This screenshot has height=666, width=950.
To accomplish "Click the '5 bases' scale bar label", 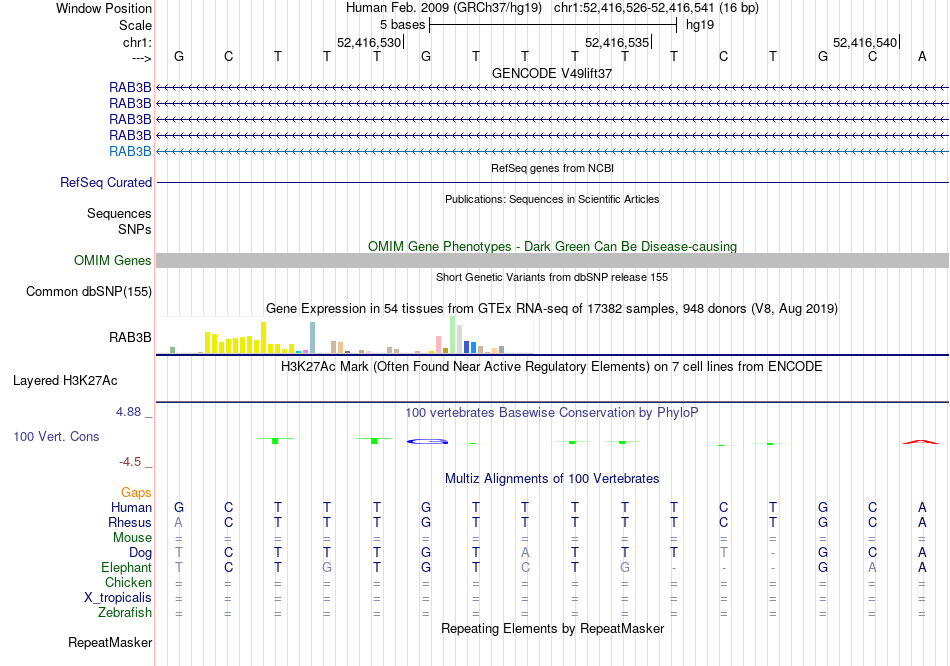I will tap(402, 25).
